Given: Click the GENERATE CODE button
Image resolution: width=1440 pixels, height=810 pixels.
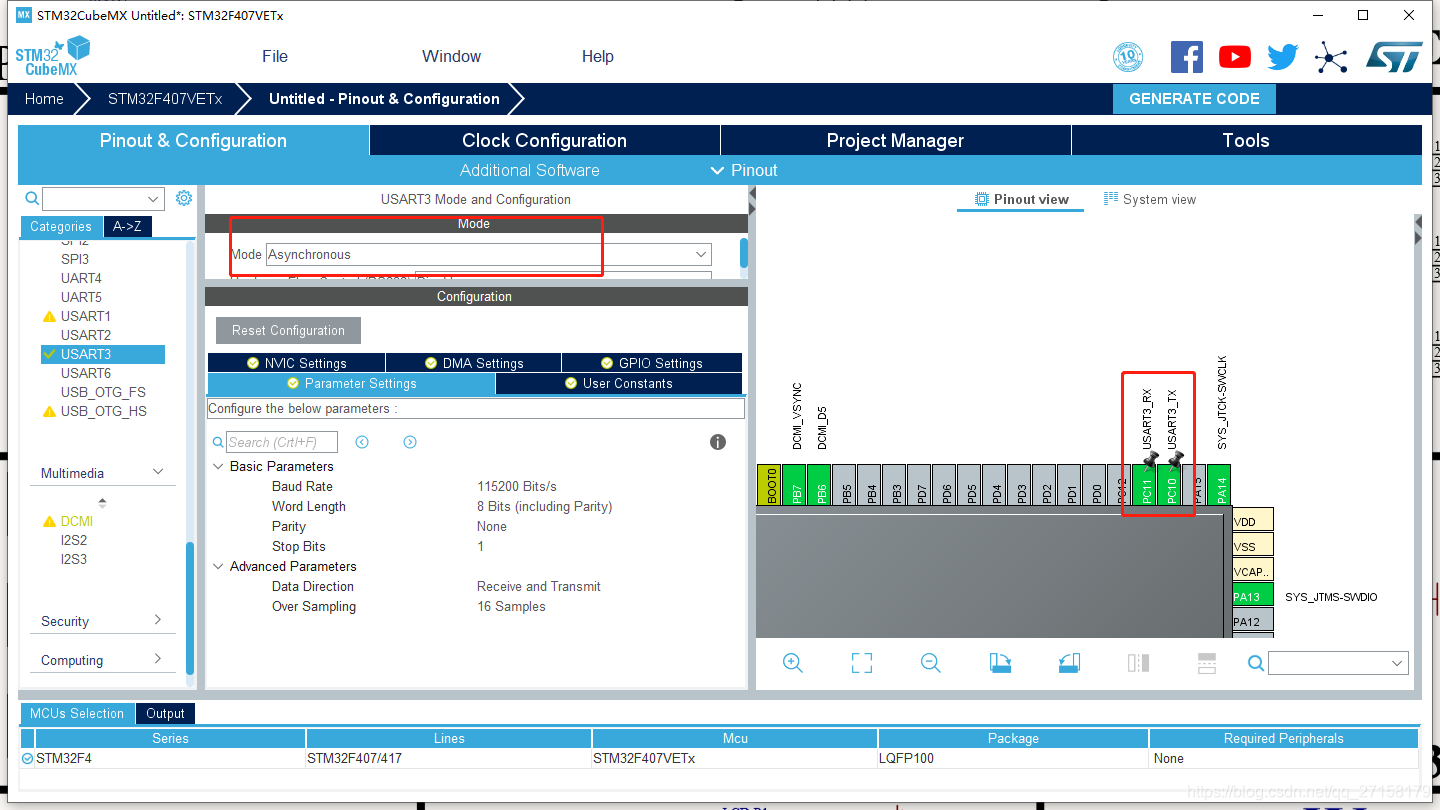Looking at the screenshot, I should (1194, 99).
